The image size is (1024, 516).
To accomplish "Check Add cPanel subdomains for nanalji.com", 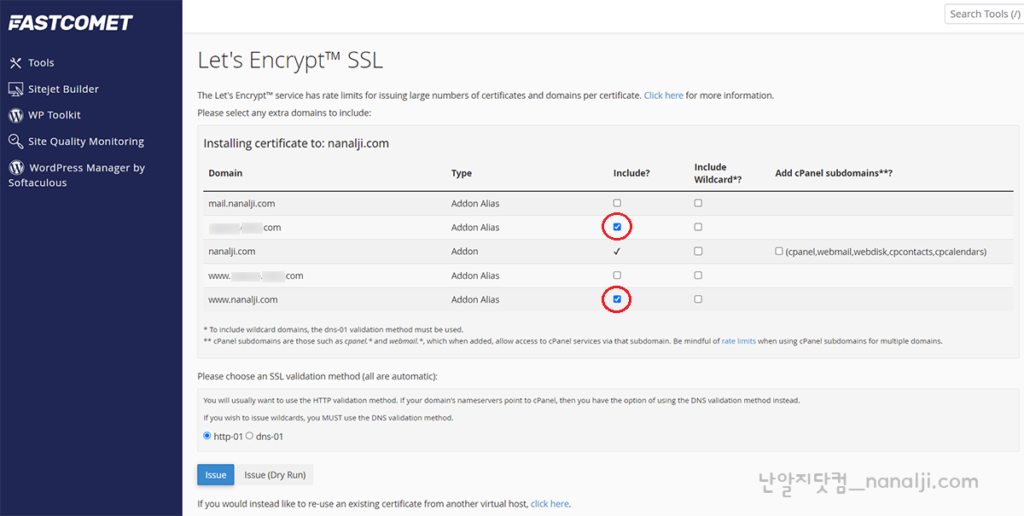I will pyautogui.click(x=779, y=251).
